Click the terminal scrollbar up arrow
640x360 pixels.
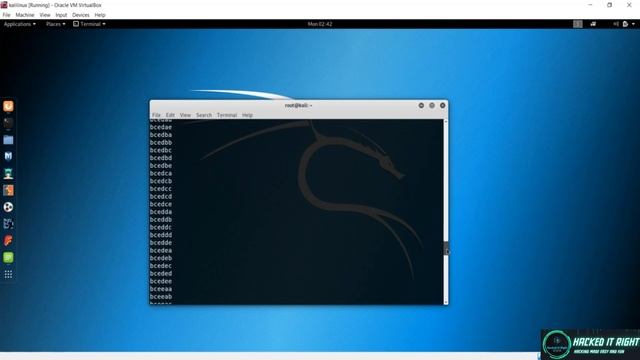446,122
